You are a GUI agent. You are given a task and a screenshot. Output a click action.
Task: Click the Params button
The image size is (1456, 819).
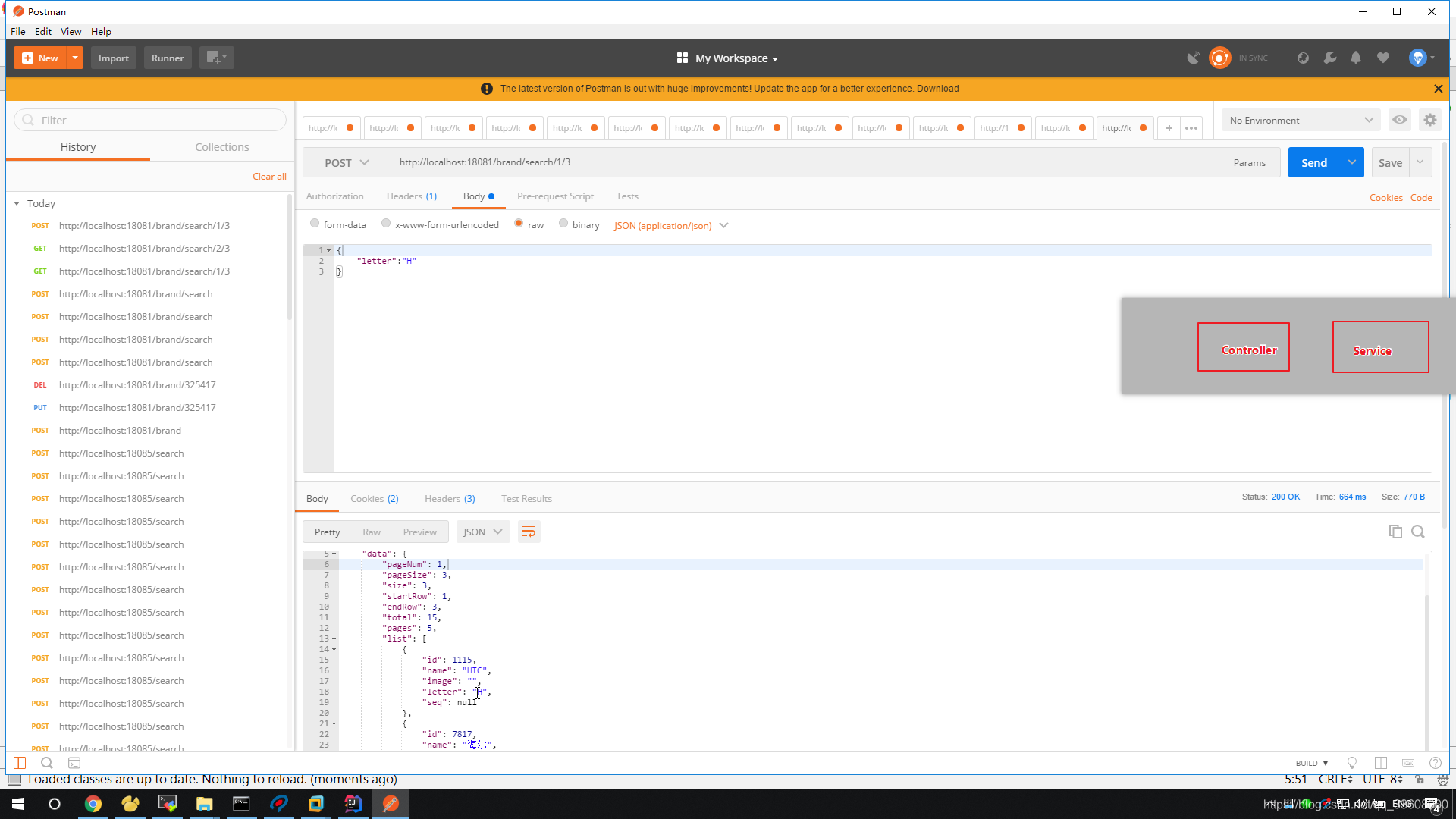pyautogui.click(x=1249, y=162)
